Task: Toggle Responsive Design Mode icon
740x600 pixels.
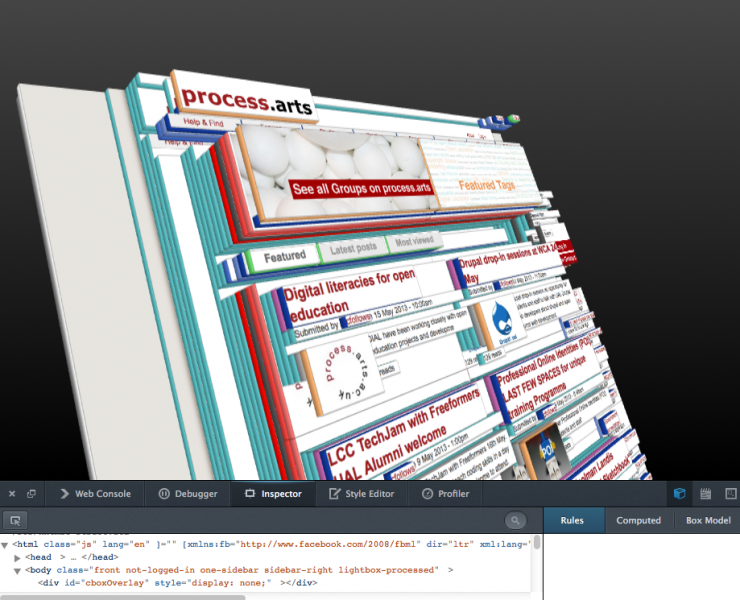Action: tap(731, 494)
